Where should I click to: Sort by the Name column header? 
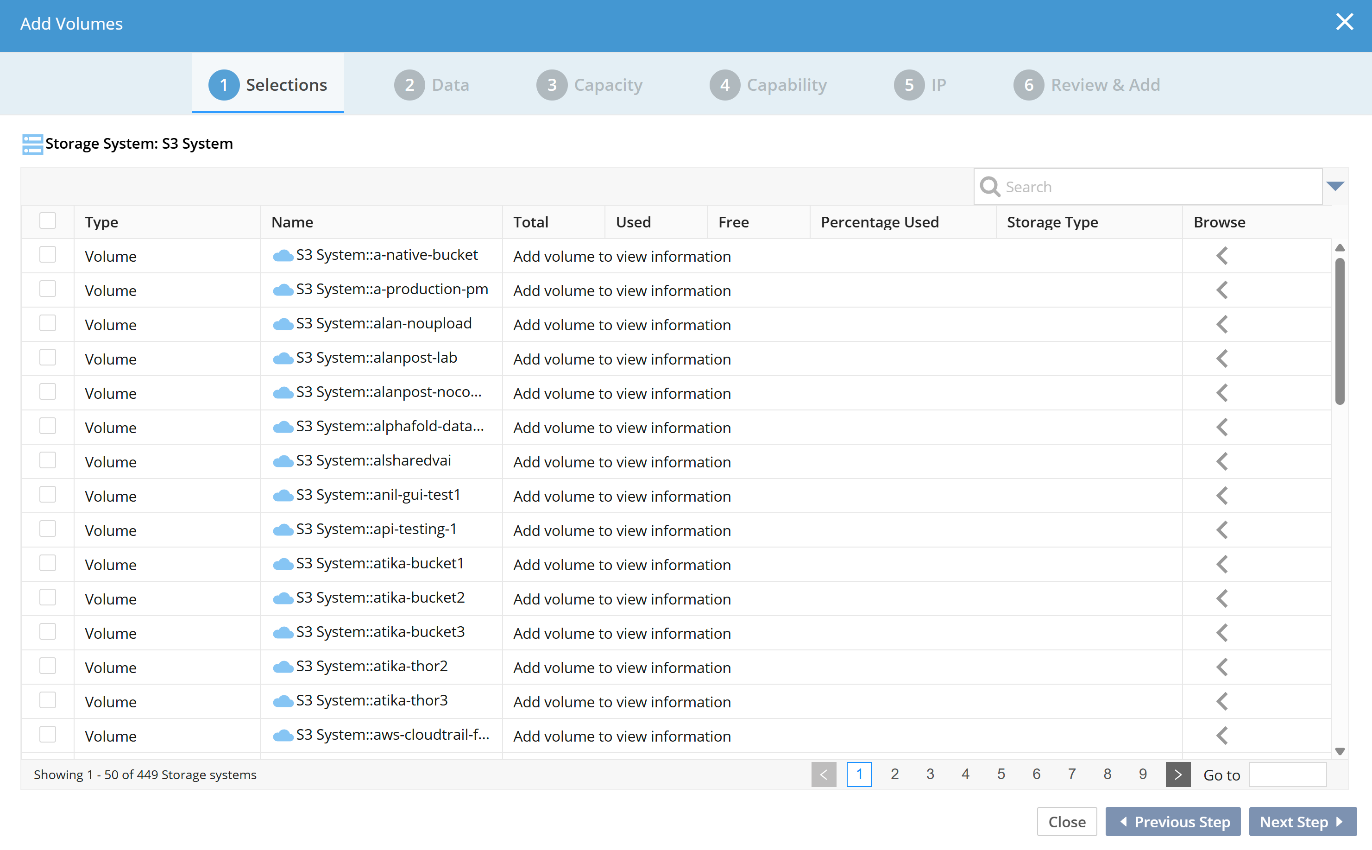point(381,222)
